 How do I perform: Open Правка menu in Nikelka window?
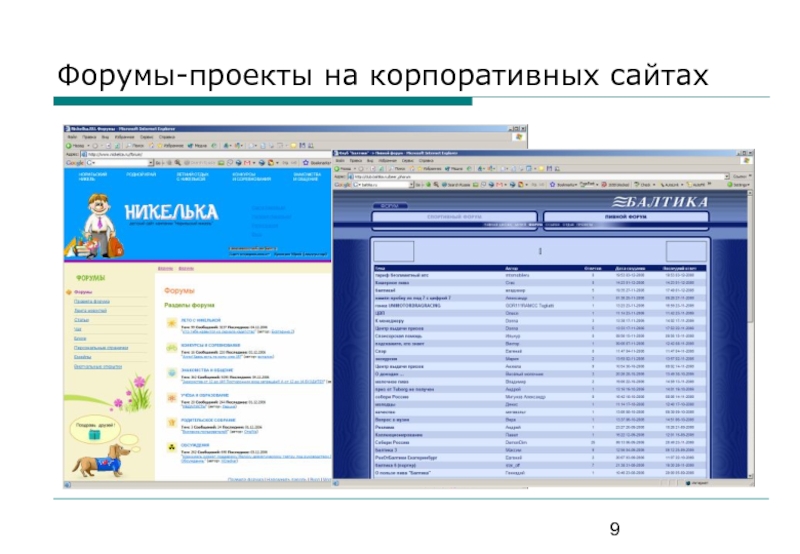pyautogui.click(x=89, y=137)
